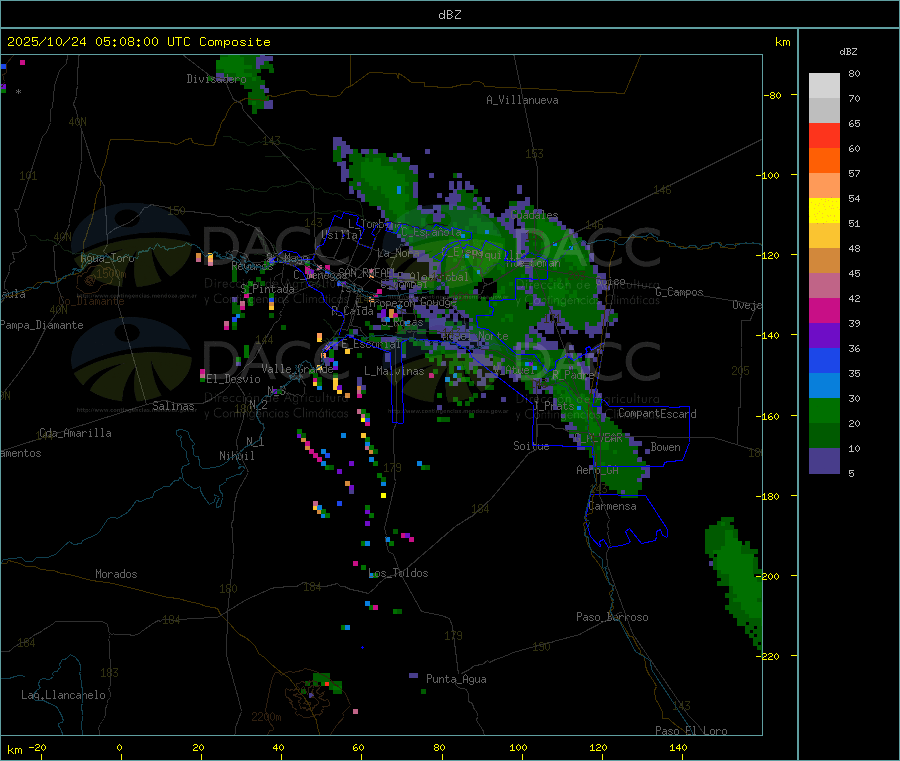The height and width of the screenshot is (761, 900).
Task: Click the 'Paso_Barroso' map label
Action: (612, 617)
